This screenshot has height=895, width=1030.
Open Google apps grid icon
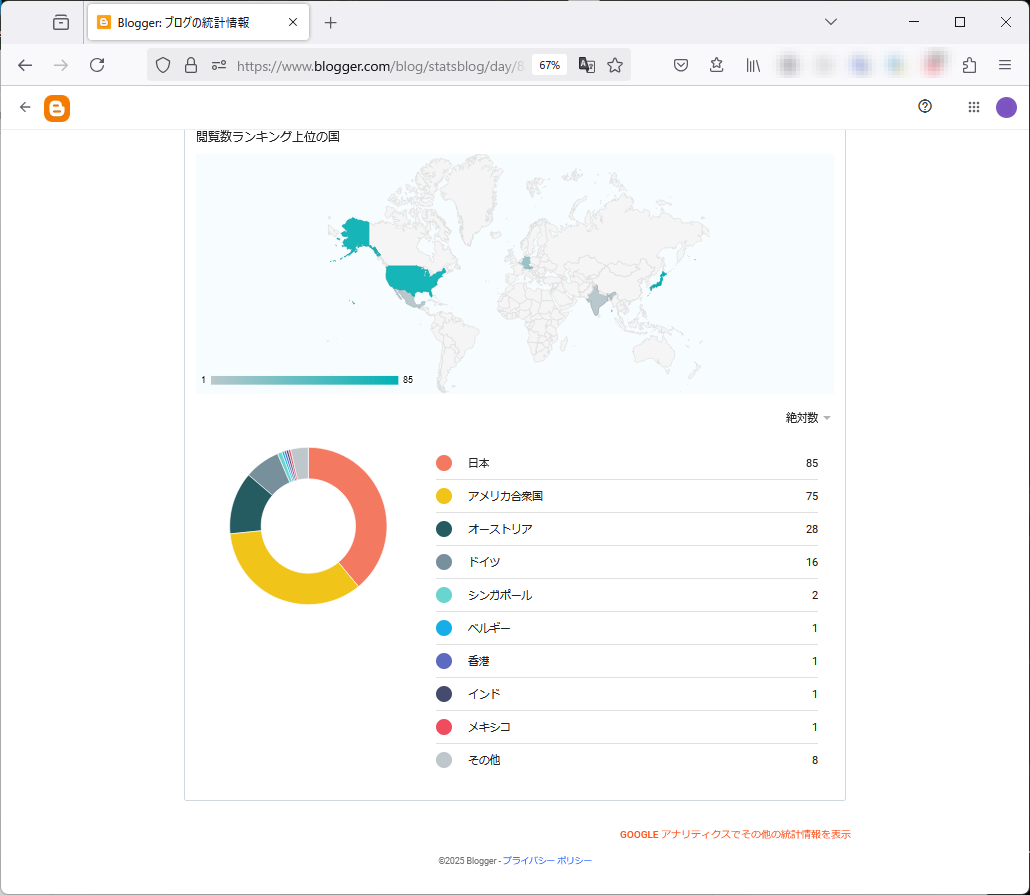tap(974, 106)
